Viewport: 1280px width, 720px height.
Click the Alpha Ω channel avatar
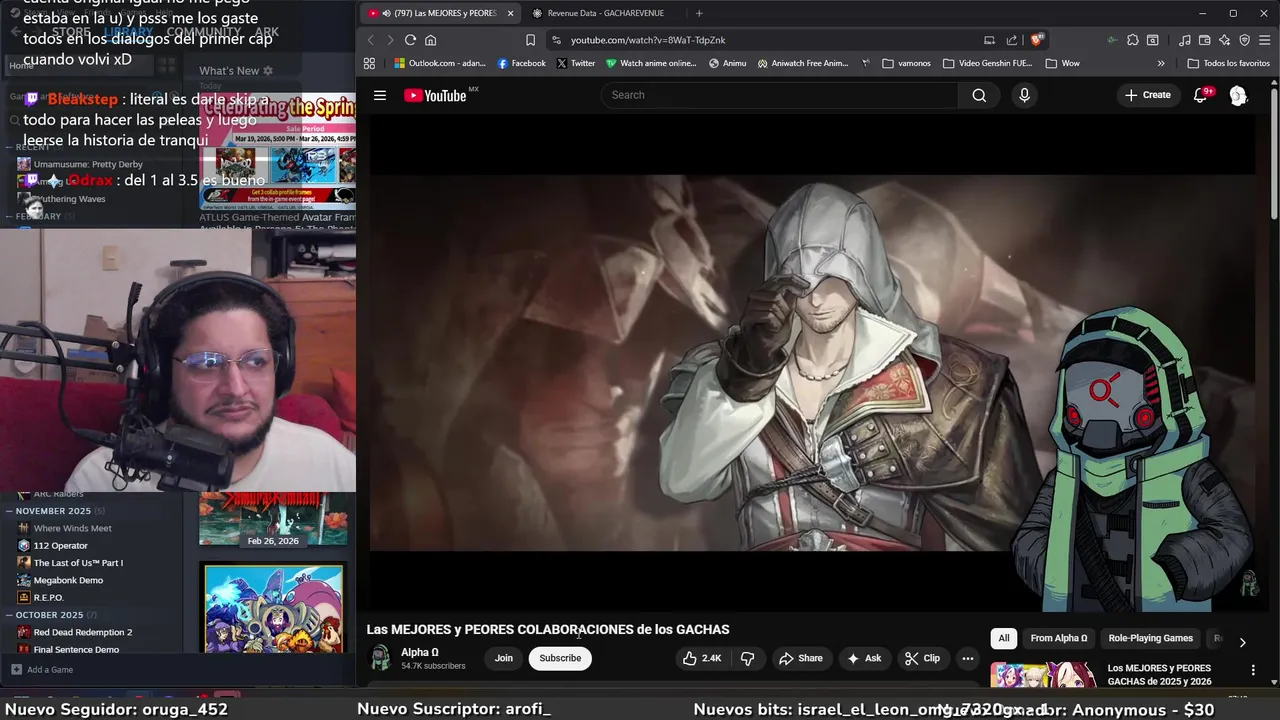pos(380,657)
